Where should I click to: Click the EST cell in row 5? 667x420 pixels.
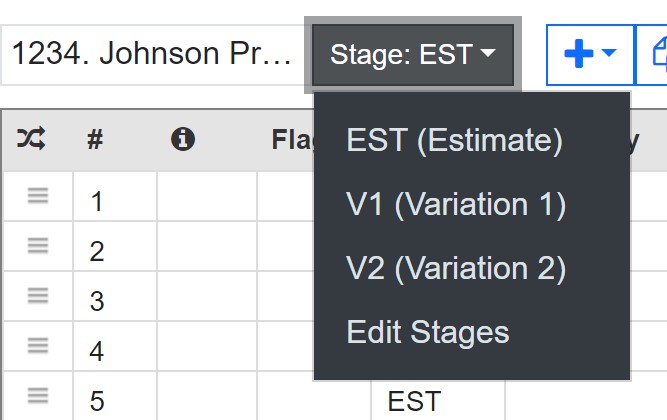tap(438, 400)
